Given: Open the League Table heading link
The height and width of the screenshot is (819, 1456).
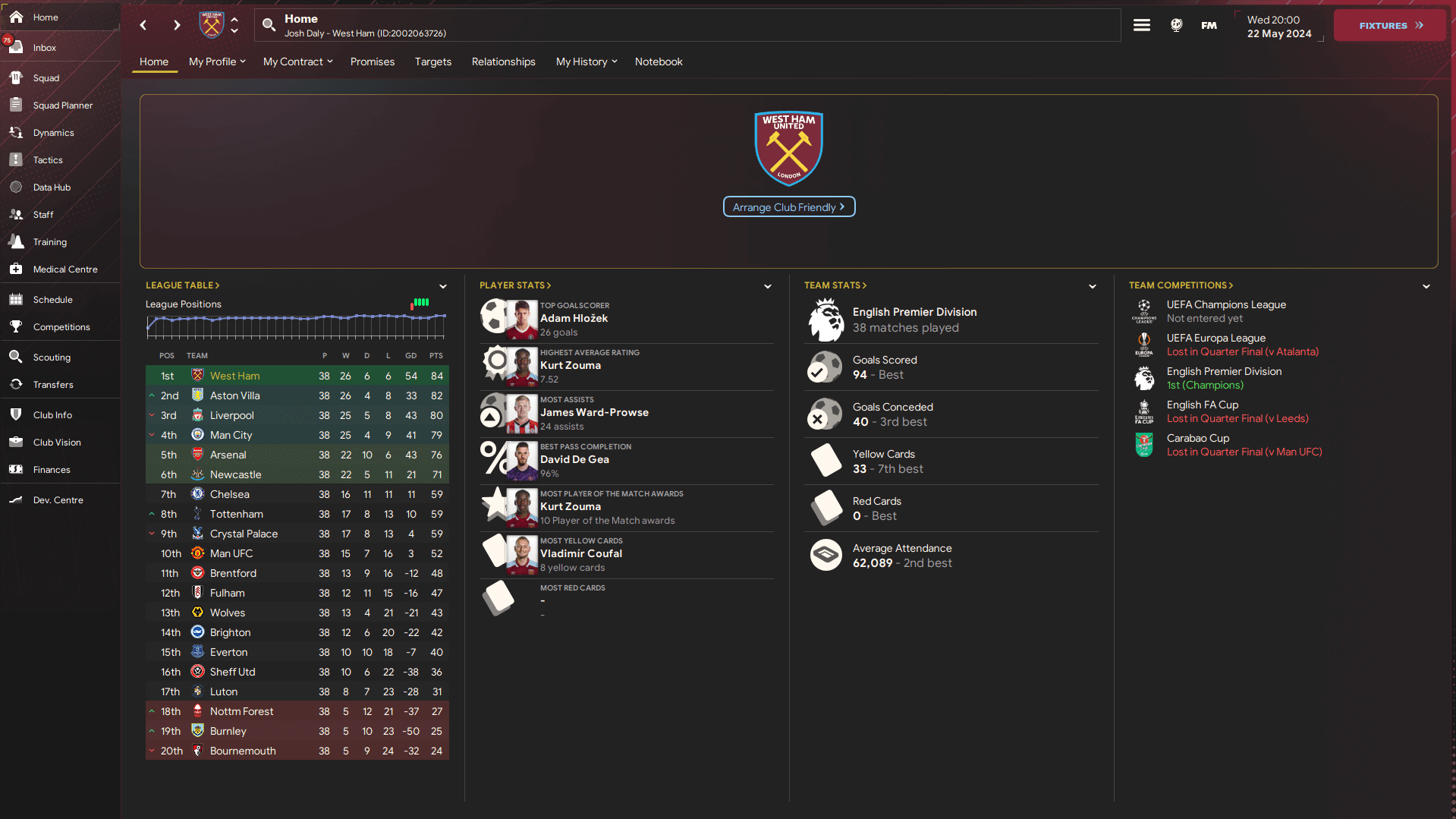Looking at the screenshot, I should coord(182,285).
